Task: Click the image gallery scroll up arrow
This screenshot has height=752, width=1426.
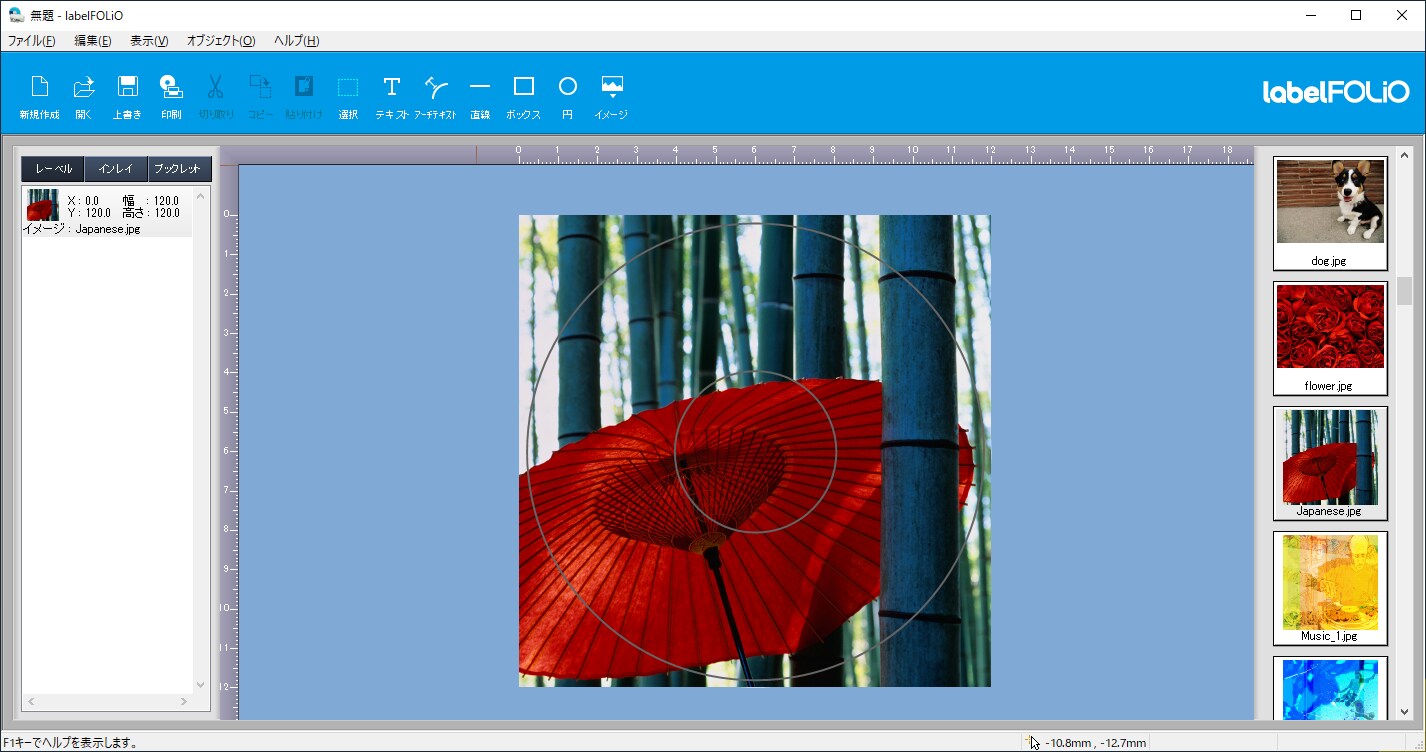Action: click(1404, 155)
